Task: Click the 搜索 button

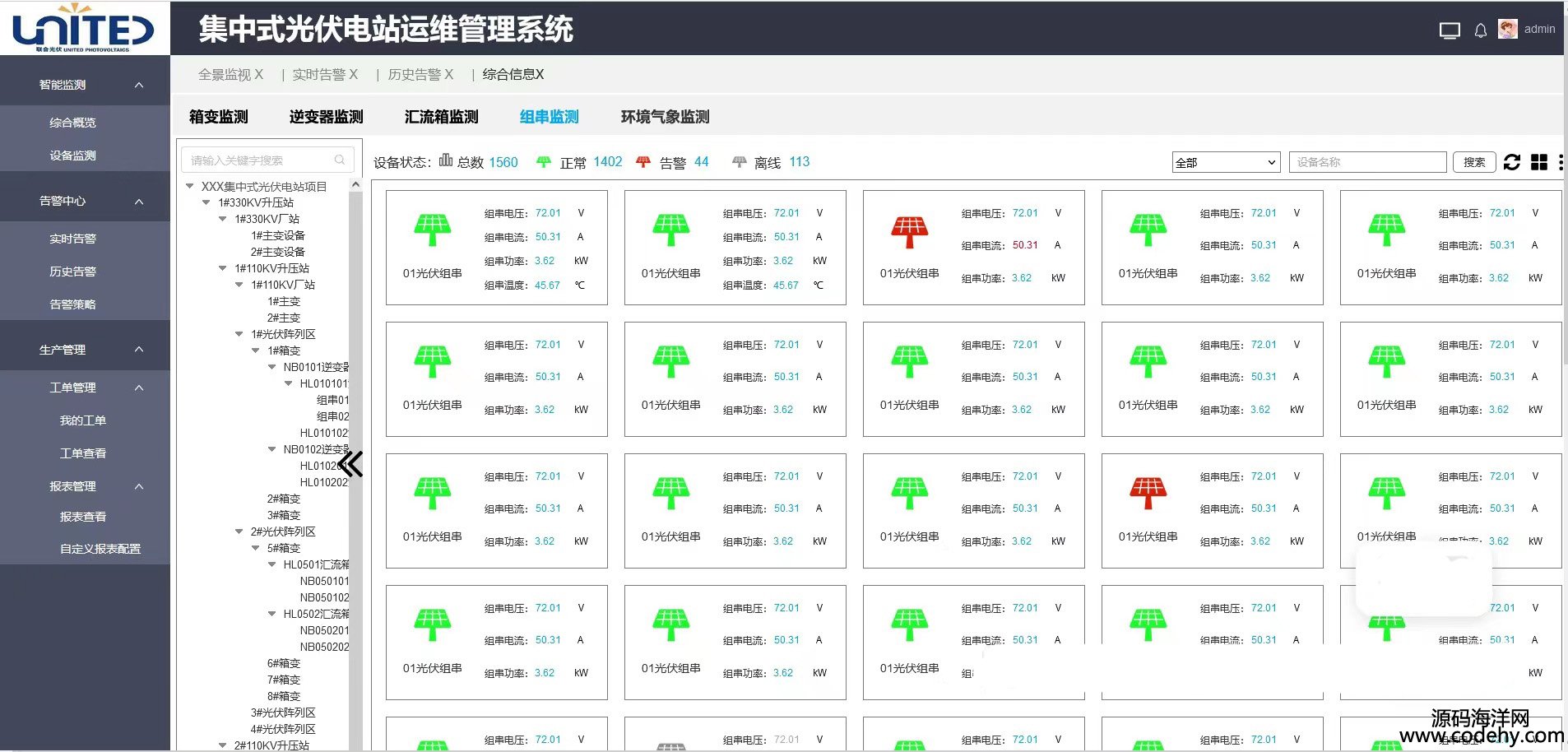Action: [1474, 162]
